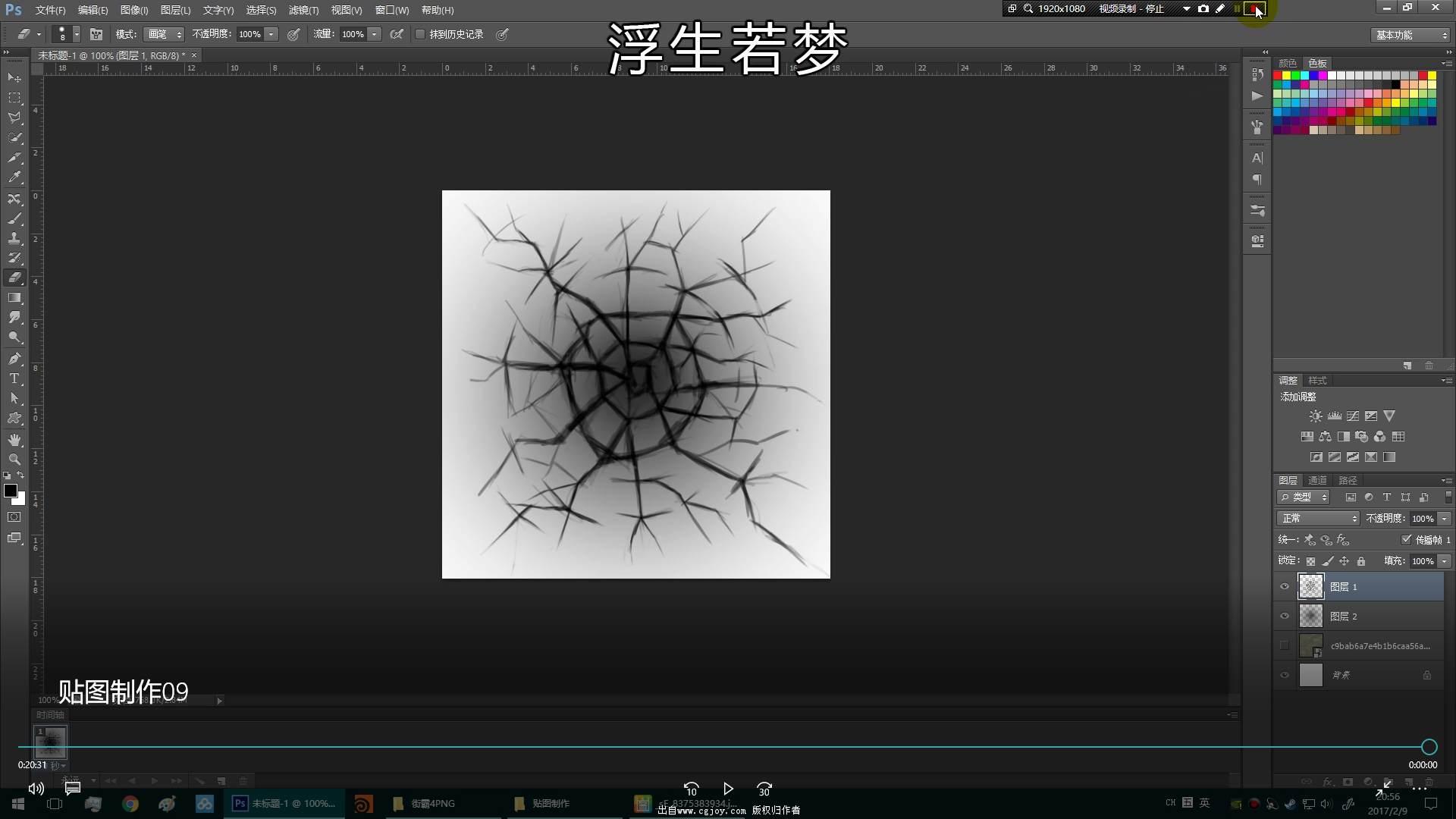Open the Windows Start button
The width and height of the screenshot is (1456, 819).
pos(18,804)
